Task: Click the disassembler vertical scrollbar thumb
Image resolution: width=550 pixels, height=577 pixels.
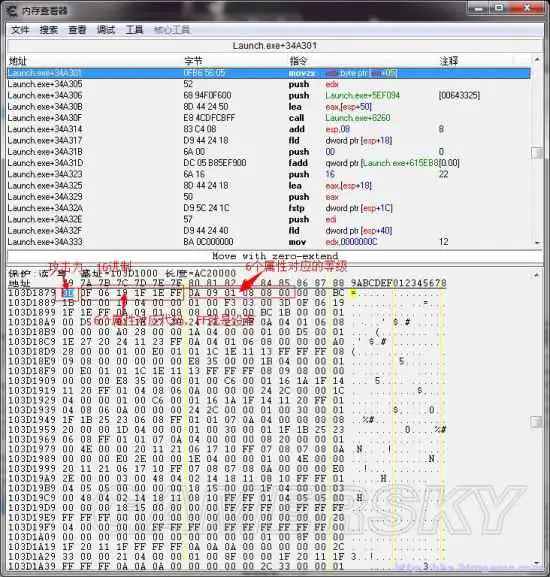Action: (537, 153)
